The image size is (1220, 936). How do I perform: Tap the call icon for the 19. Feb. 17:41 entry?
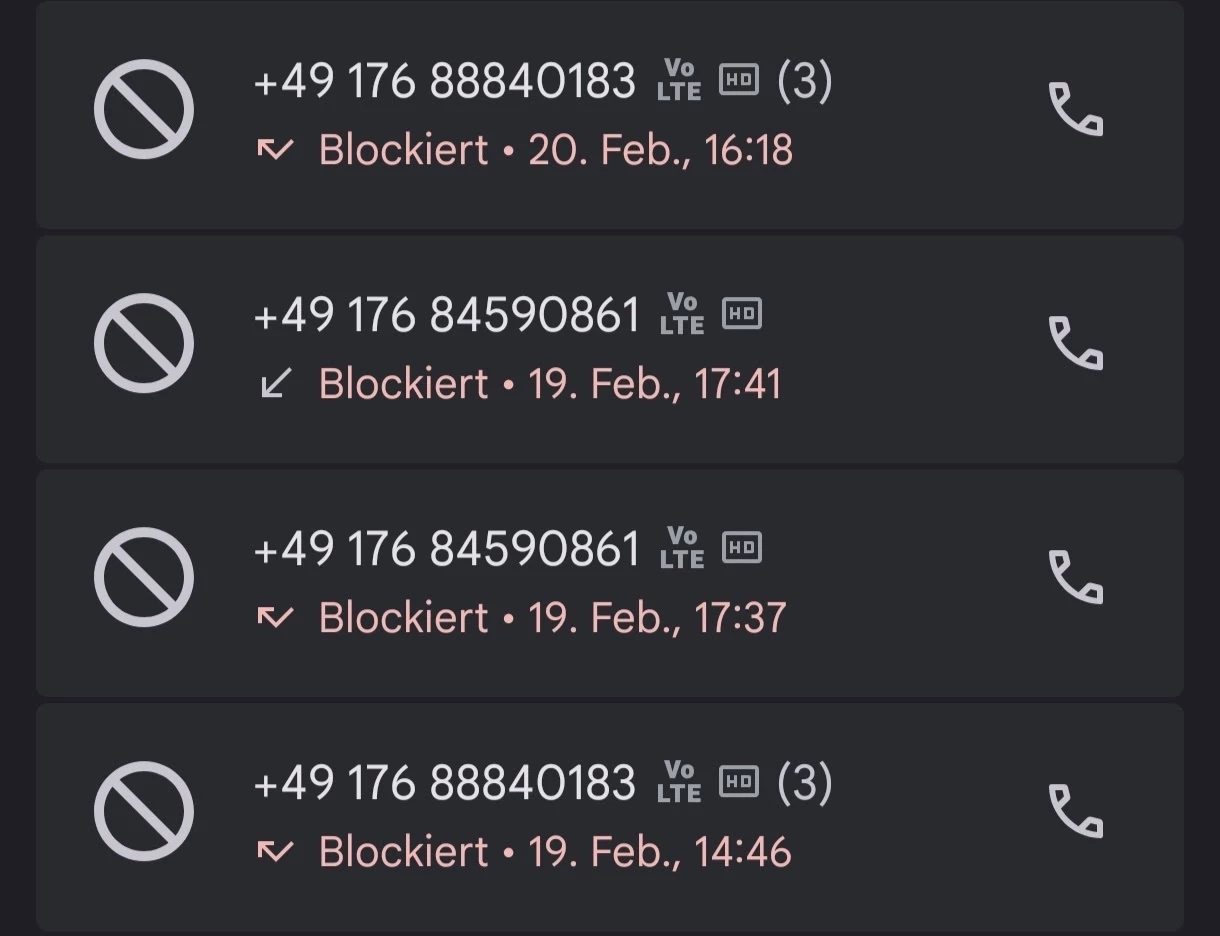[1075, 343]
